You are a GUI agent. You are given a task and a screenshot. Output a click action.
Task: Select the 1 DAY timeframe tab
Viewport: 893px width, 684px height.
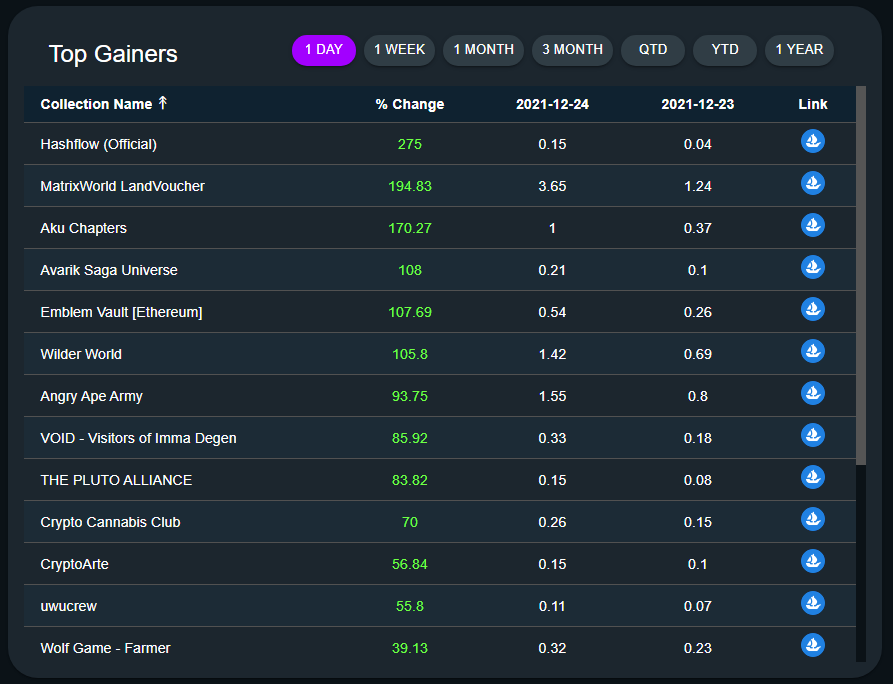point(324,50)
